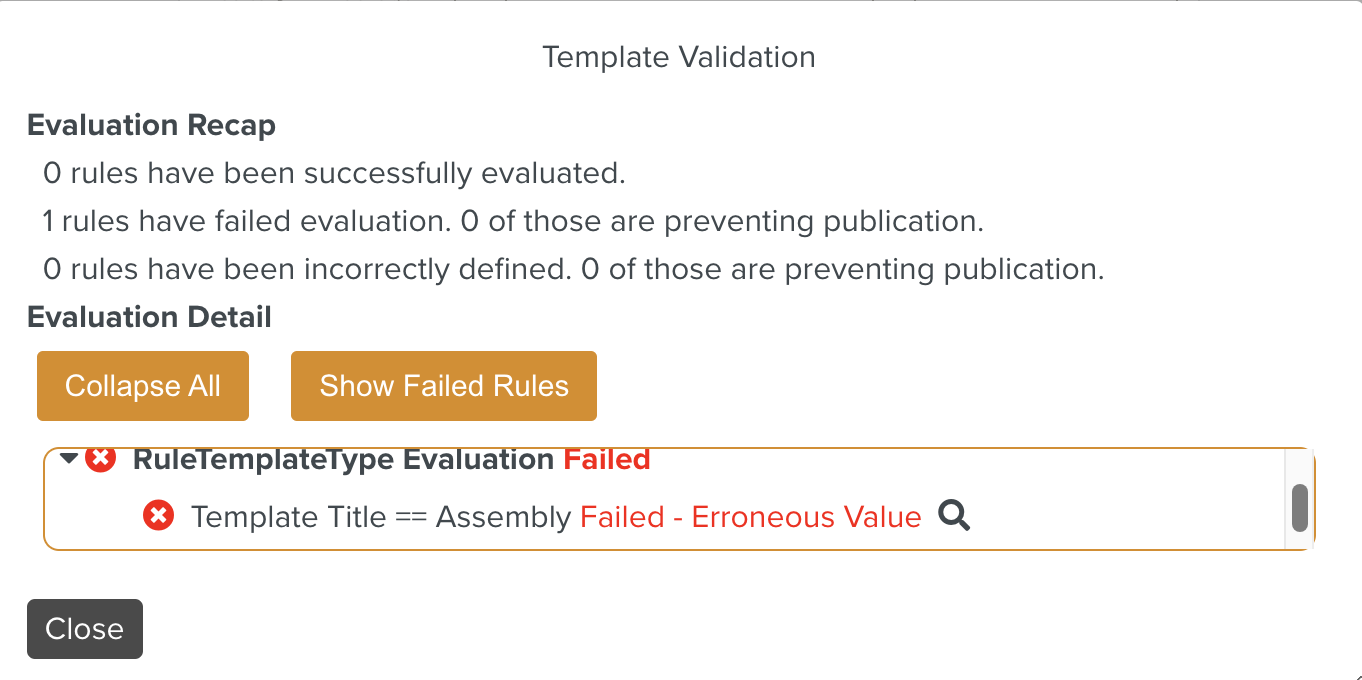Click the Template Validation dialog title
Viewport: 1362px width, 680px height.
tap(679, 57)
